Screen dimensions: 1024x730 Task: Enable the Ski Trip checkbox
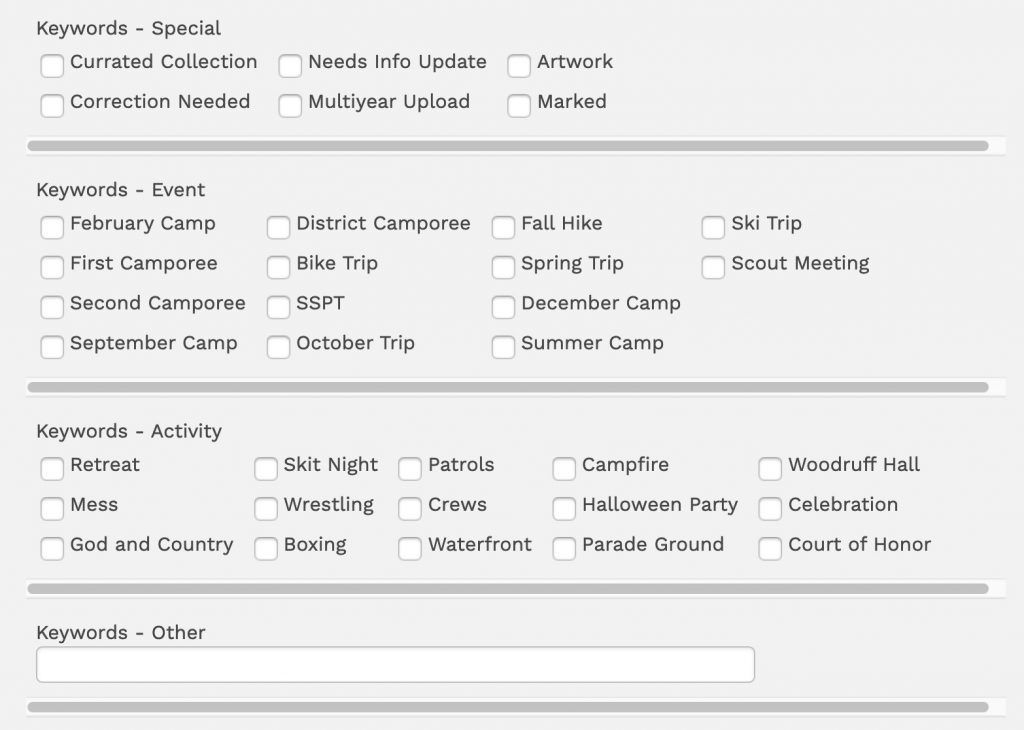click(x=713, y=228)
